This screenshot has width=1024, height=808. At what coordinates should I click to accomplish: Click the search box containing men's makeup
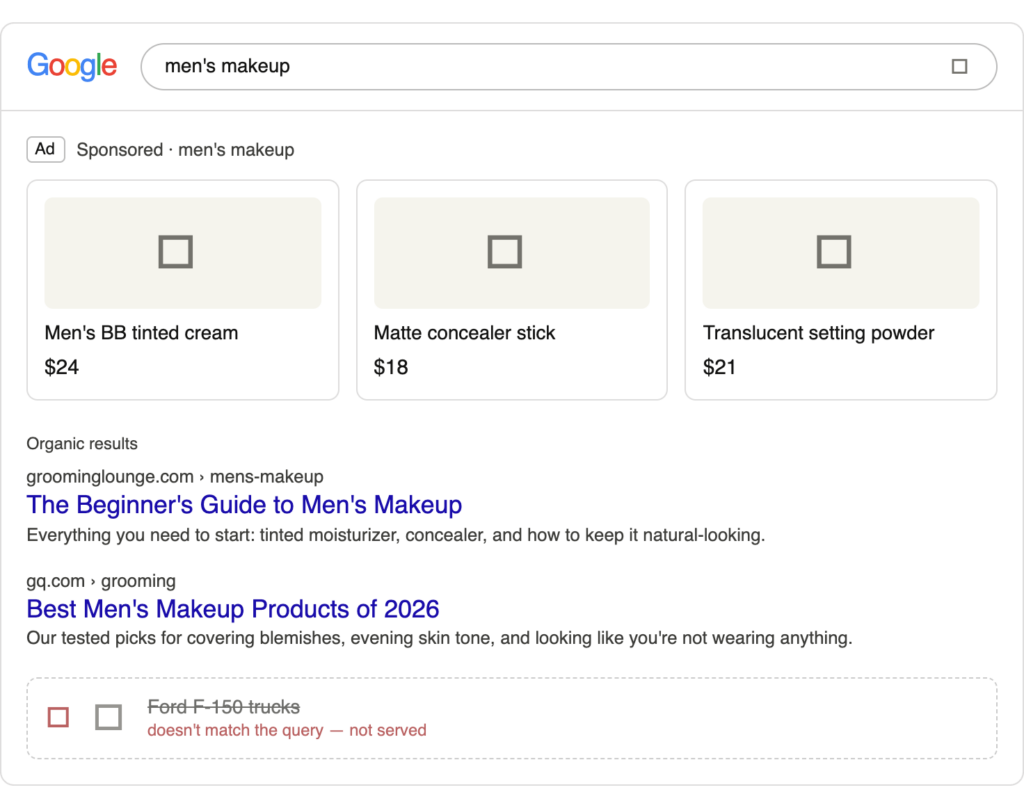tap(568, 67)
